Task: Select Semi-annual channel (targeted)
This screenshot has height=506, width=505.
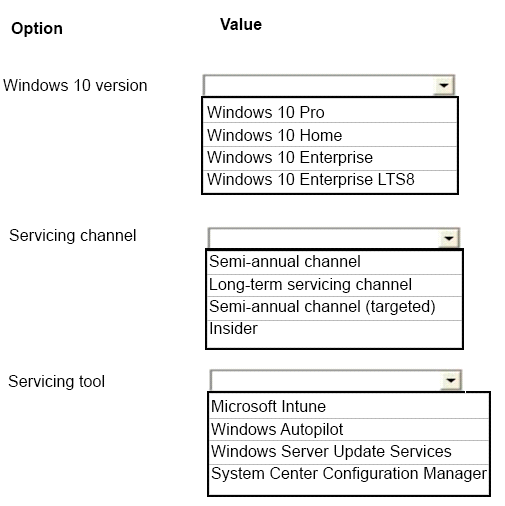Action: click(334, 308)
